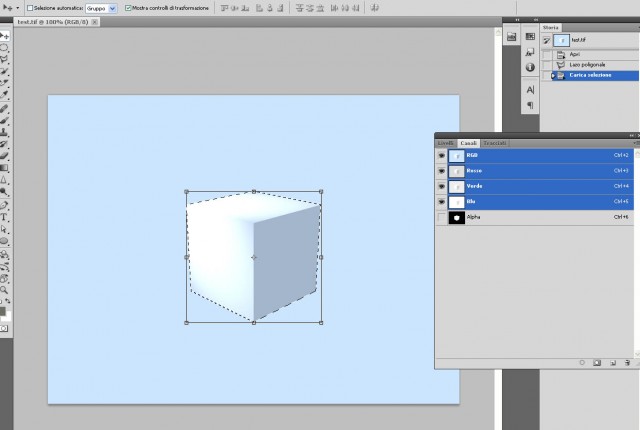Select the Elliptical Marquee tool
This screenshot has width=640, height=430.
(x=4, y=48)
